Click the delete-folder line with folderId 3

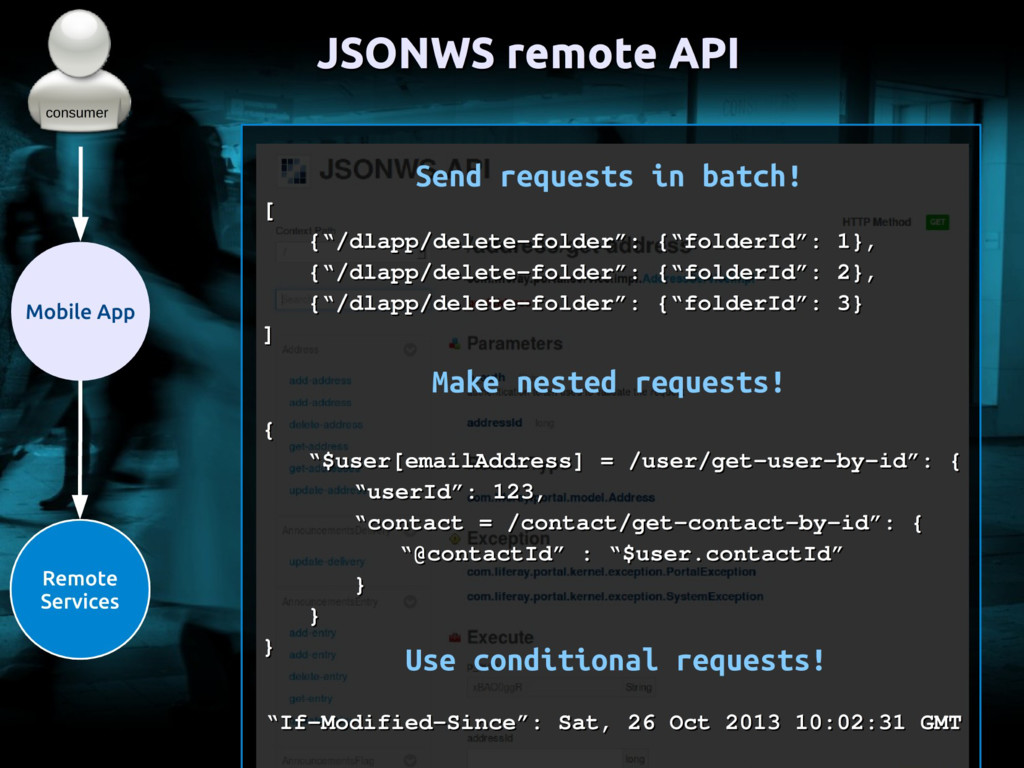tap(586, 303)
